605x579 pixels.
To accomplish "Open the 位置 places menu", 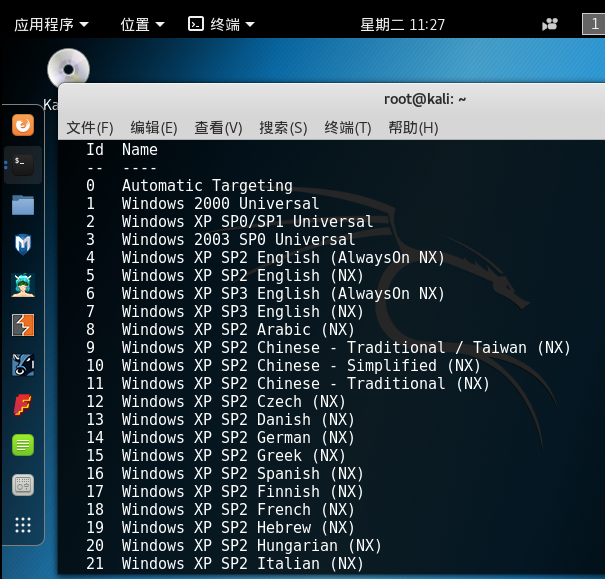I will (x=142, y=24).
